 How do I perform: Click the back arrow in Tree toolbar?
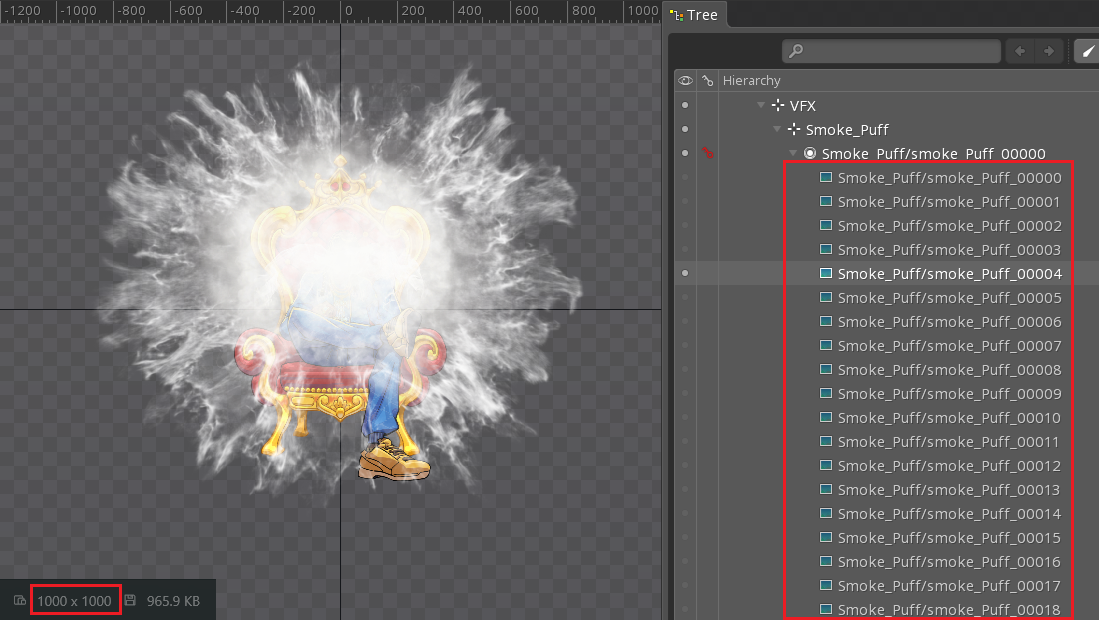click(1020, 51)
